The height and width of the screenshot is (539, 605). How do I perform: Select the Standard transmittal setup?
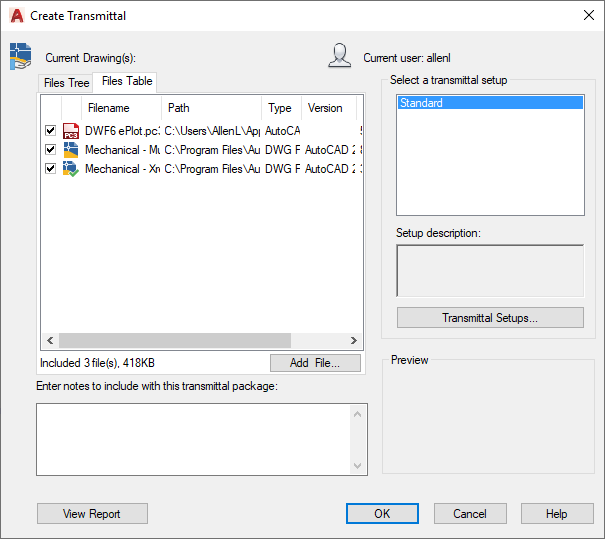click(x=490, y=103)
